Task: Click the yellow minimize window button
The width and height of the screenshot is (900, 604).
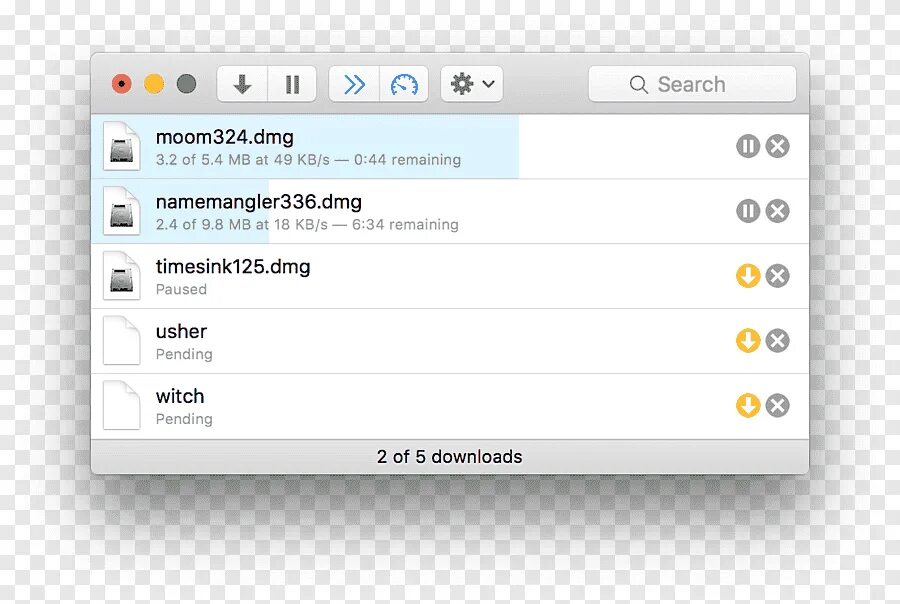Action: 154,84
